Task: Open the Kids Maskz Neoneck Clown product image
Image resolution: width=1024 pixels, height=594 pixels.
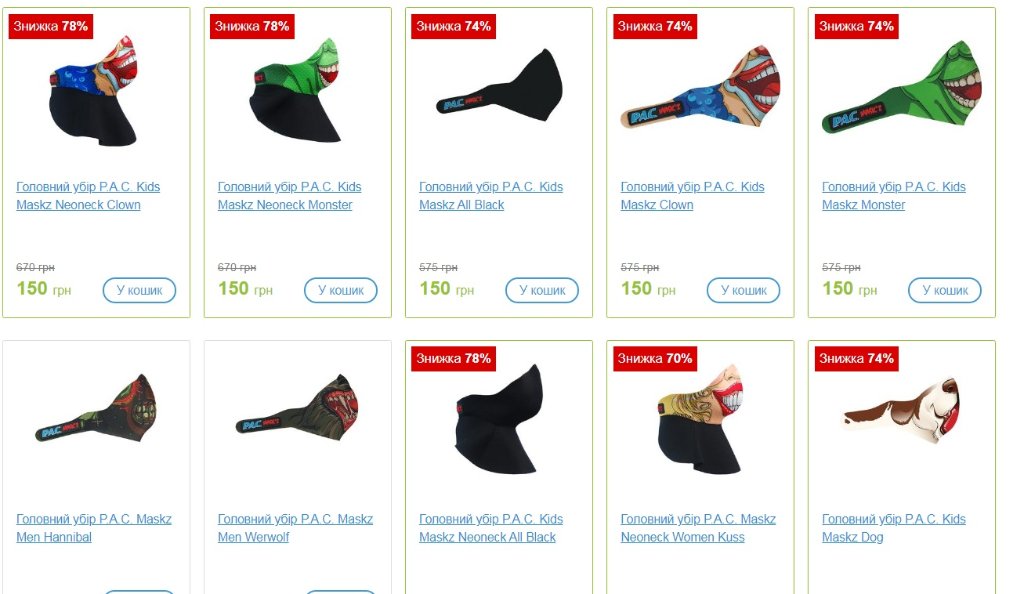Action: click(x=94, y=91)
